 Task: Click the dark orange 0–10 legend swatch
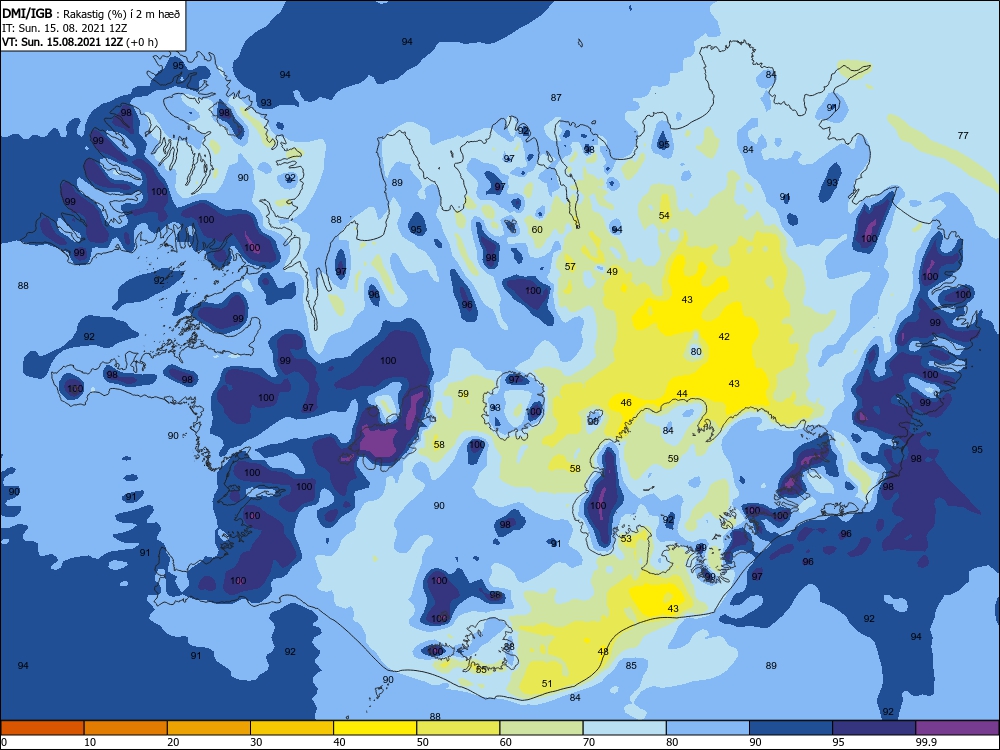pyautogui.click(x=42, y=728)
